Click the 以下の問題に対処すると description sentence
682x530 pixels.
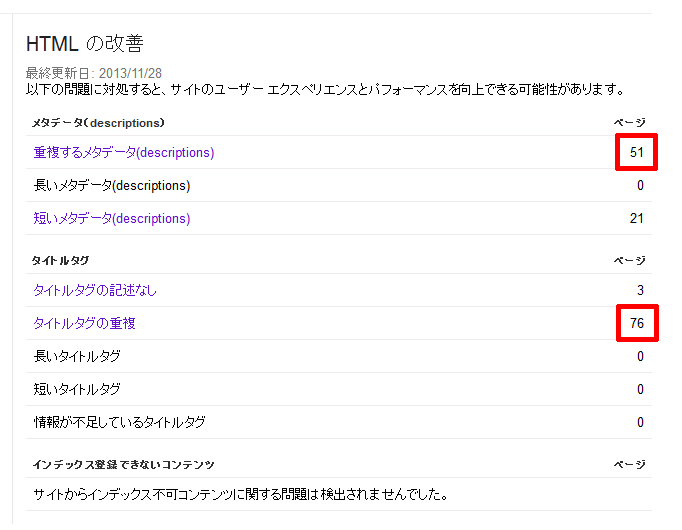click(x=326, y=90)
